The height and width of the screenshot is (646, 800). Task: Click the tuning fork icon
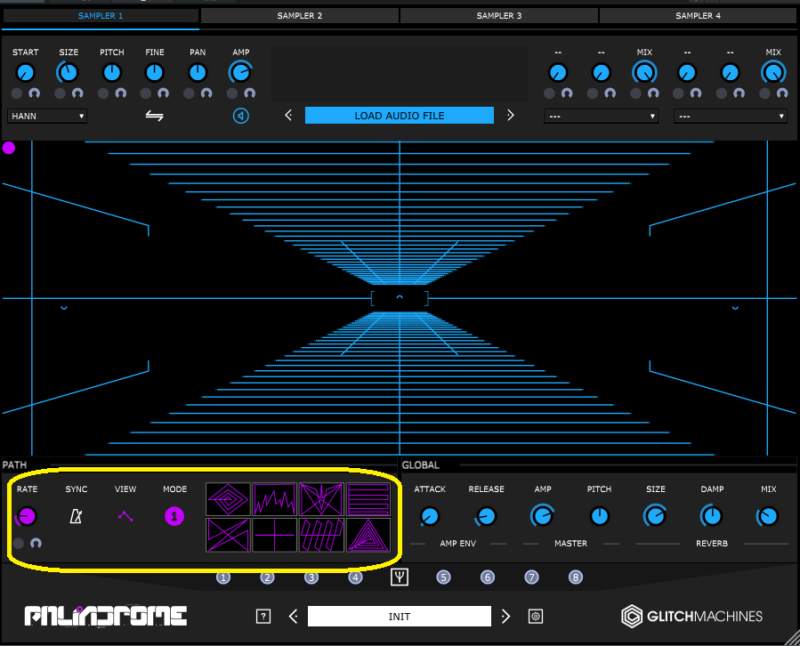pyautogui.click(x=399, y=577)
